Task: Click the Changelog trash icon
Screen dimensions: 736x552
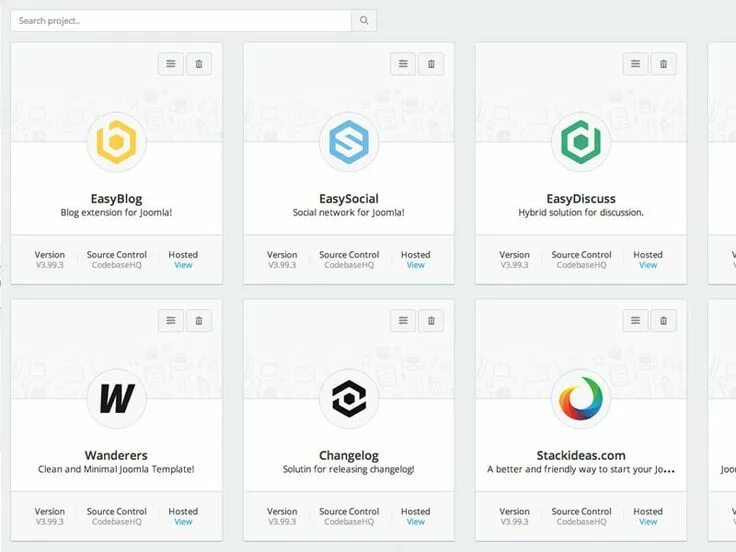Action: 431,321
